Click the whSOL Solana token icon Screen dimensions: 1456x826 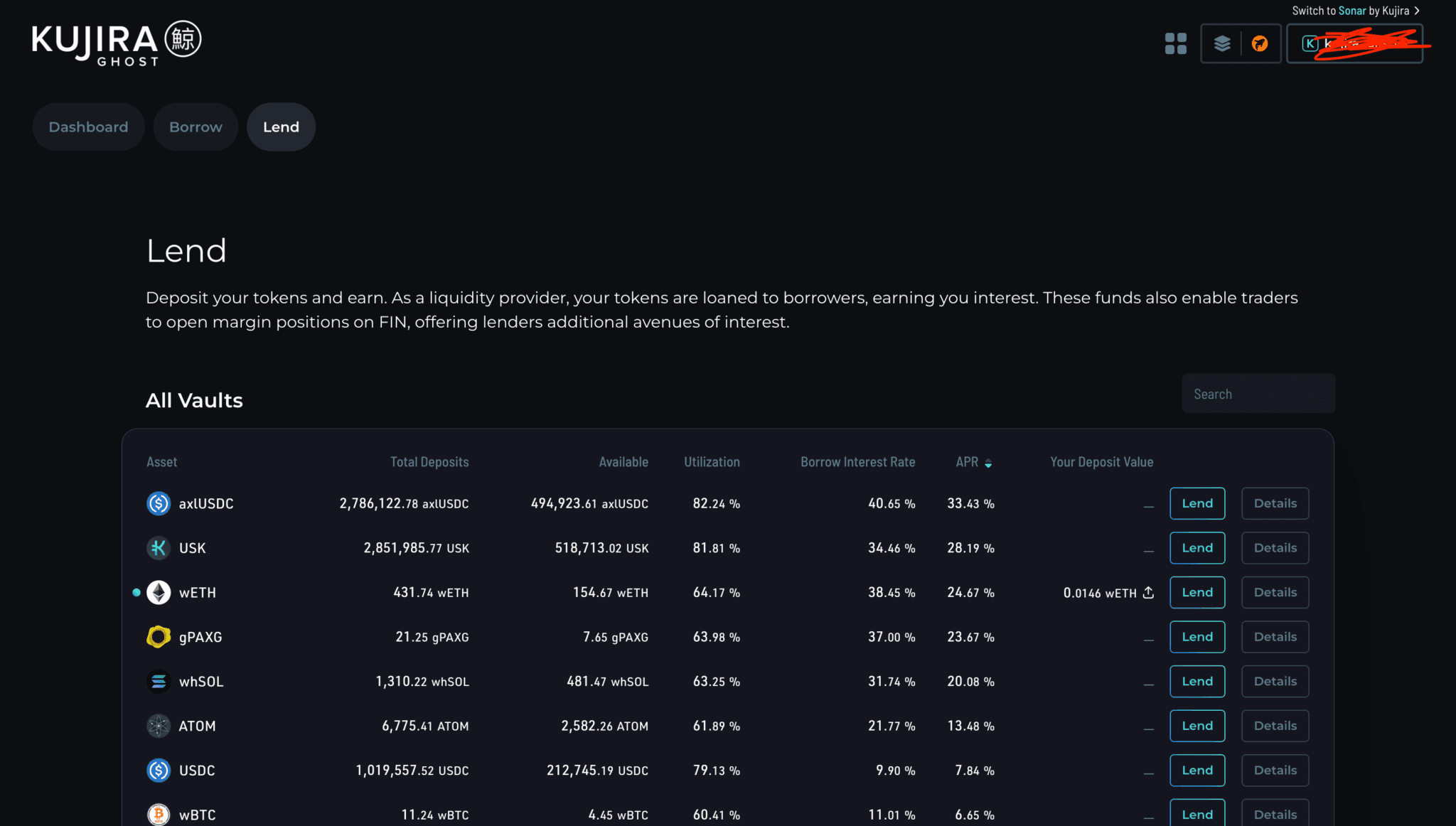coord(159,682)
